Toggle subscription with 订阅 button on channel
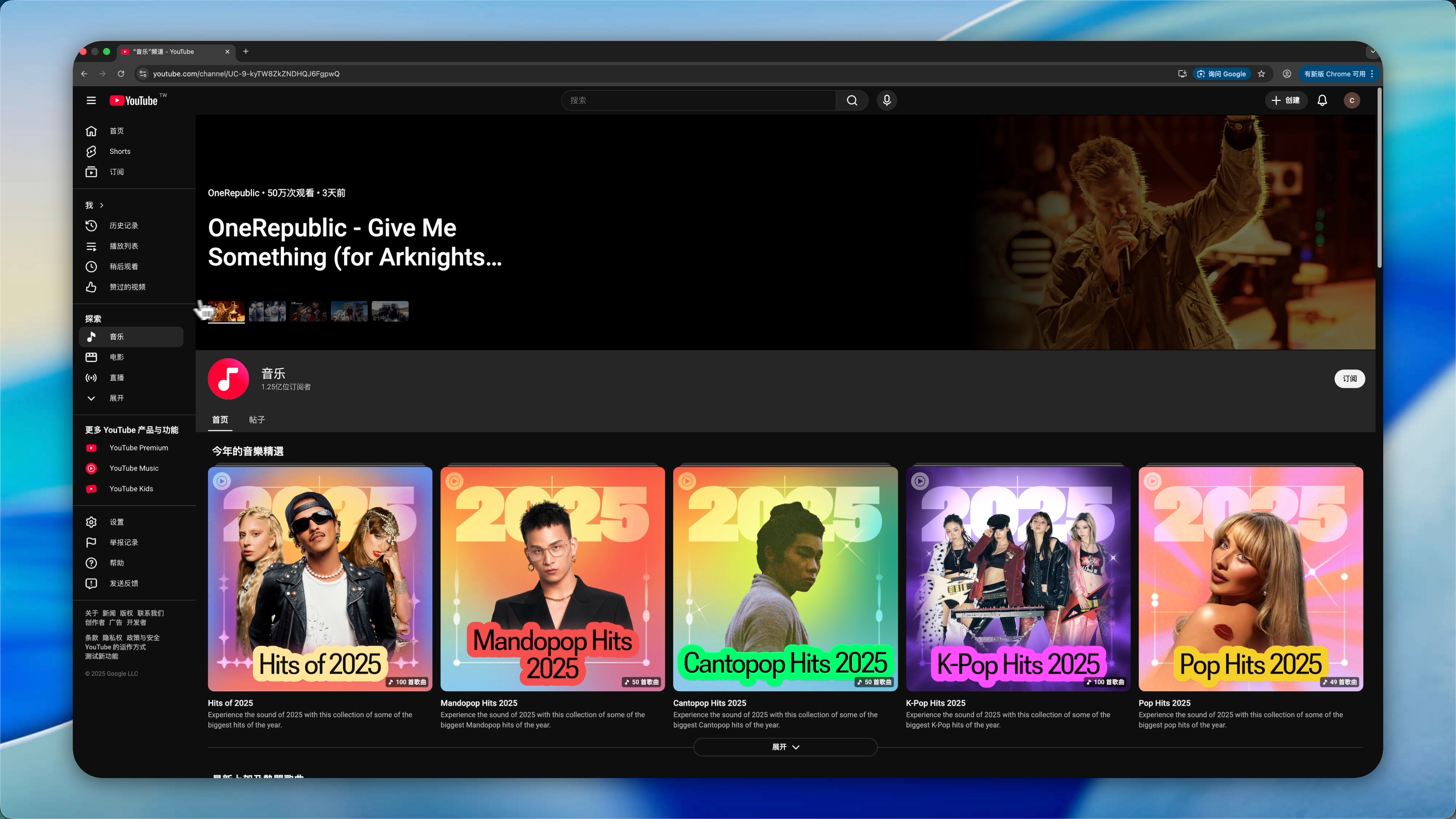The image size is (1456, 819). pos(1349,379)
